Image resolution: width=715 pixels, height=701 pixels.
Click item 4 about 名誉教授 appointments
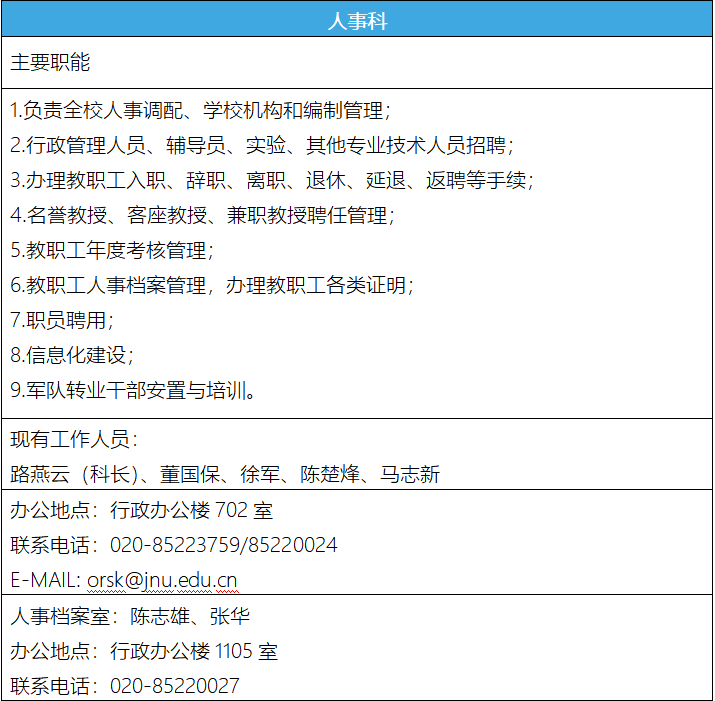point(202,215)
